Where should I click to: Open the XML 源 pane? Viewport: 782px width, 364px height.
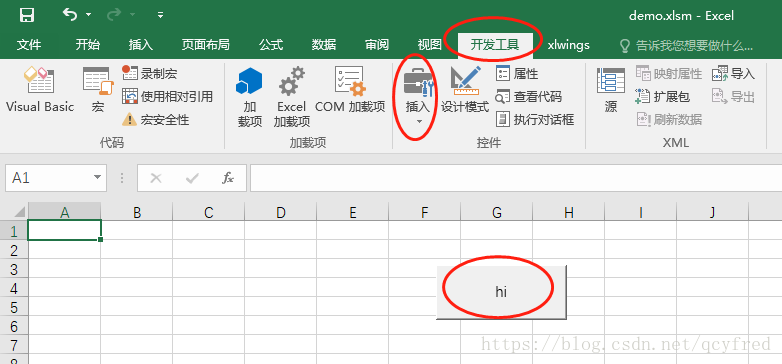[611, 90]
